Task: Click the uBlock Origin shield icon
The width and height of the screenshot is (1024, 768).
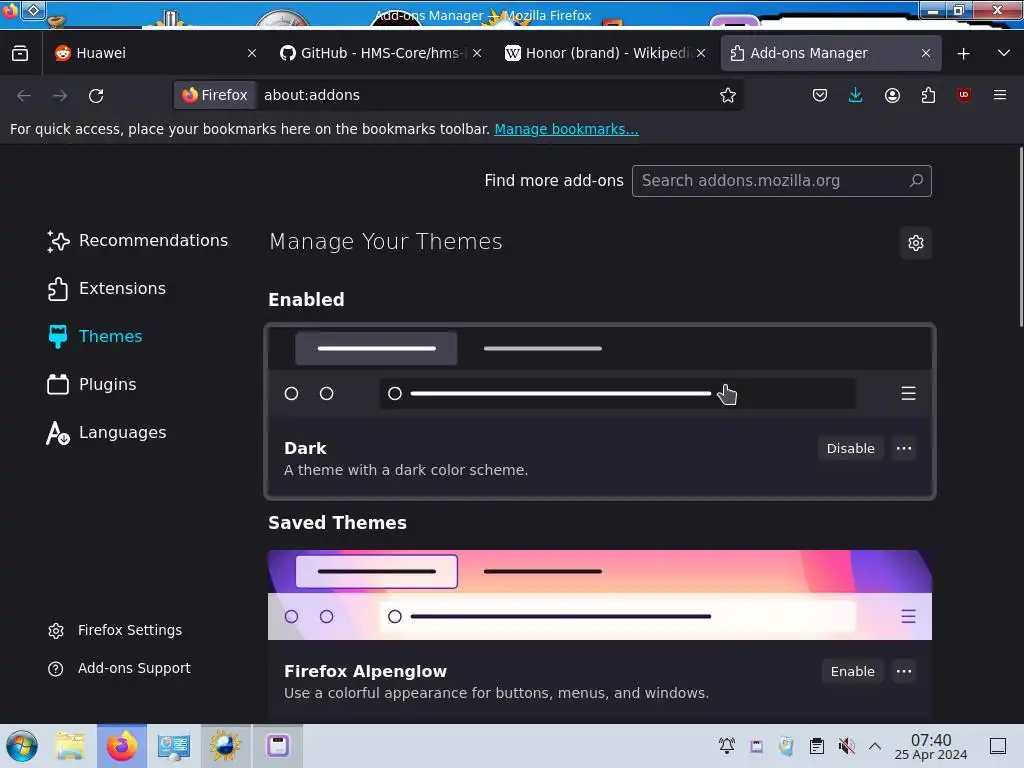Action: click(964, 95)
